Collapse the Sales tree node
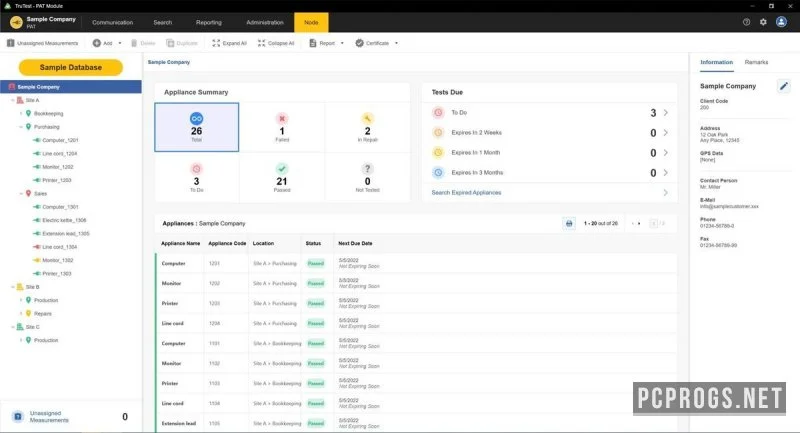Viewport: 800px width, 433px height. coord(21,194)
